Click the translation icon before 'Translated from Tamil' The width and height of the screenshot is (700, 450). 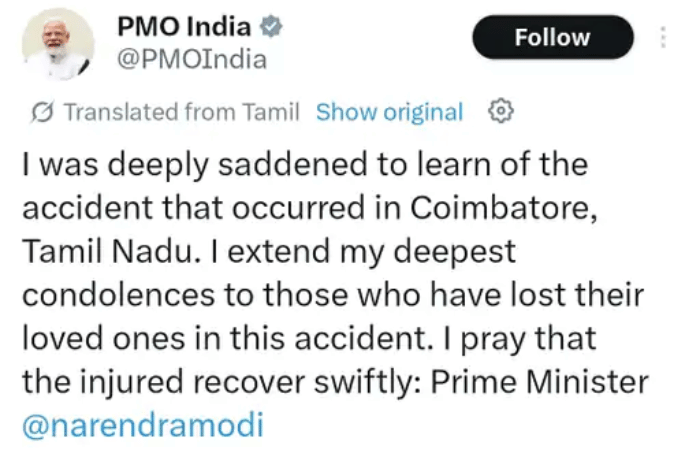click(x=43, y=112)
